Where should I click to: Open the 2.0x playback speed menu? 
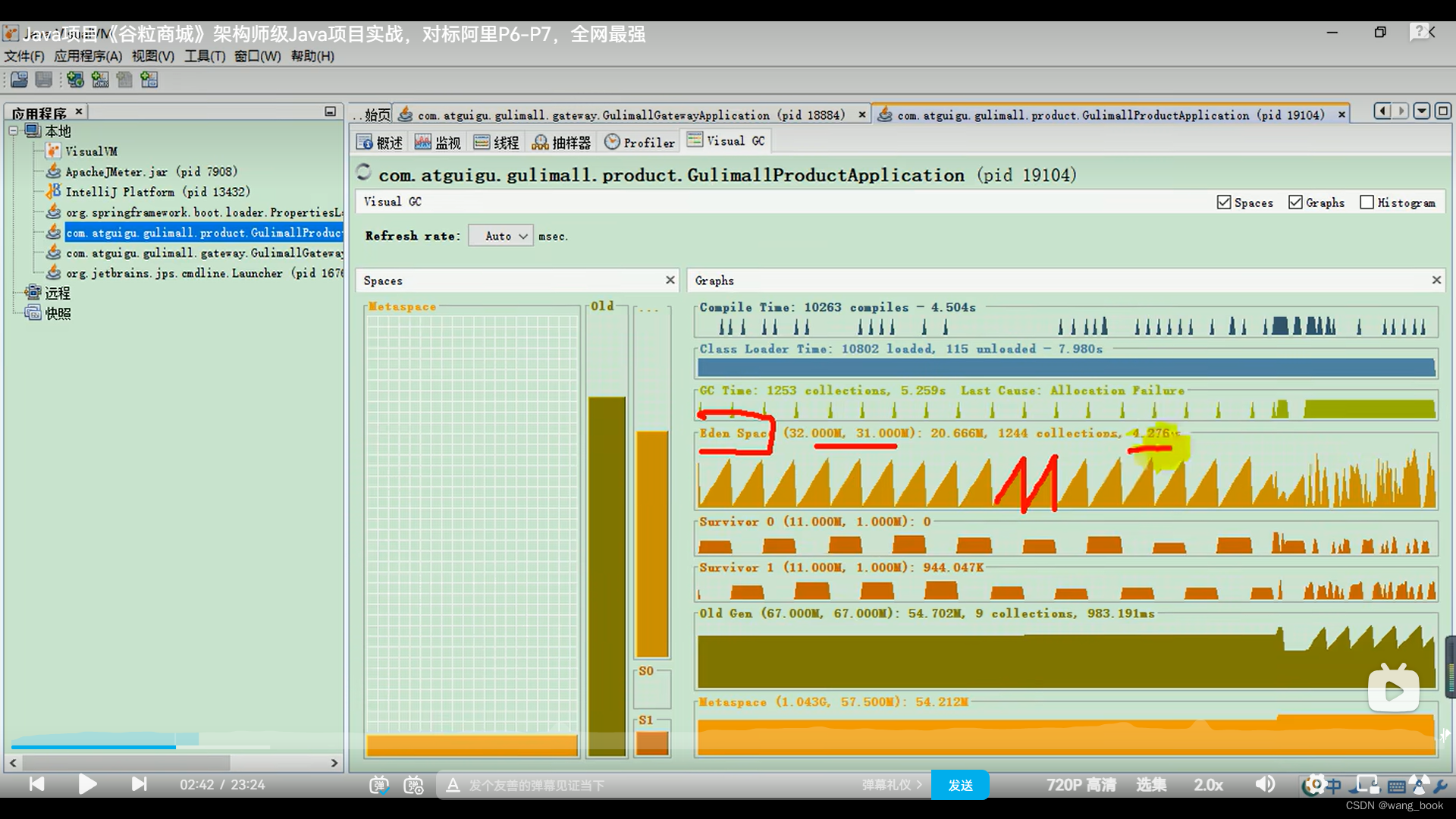pyautogui.click(x=1209, y=785)
